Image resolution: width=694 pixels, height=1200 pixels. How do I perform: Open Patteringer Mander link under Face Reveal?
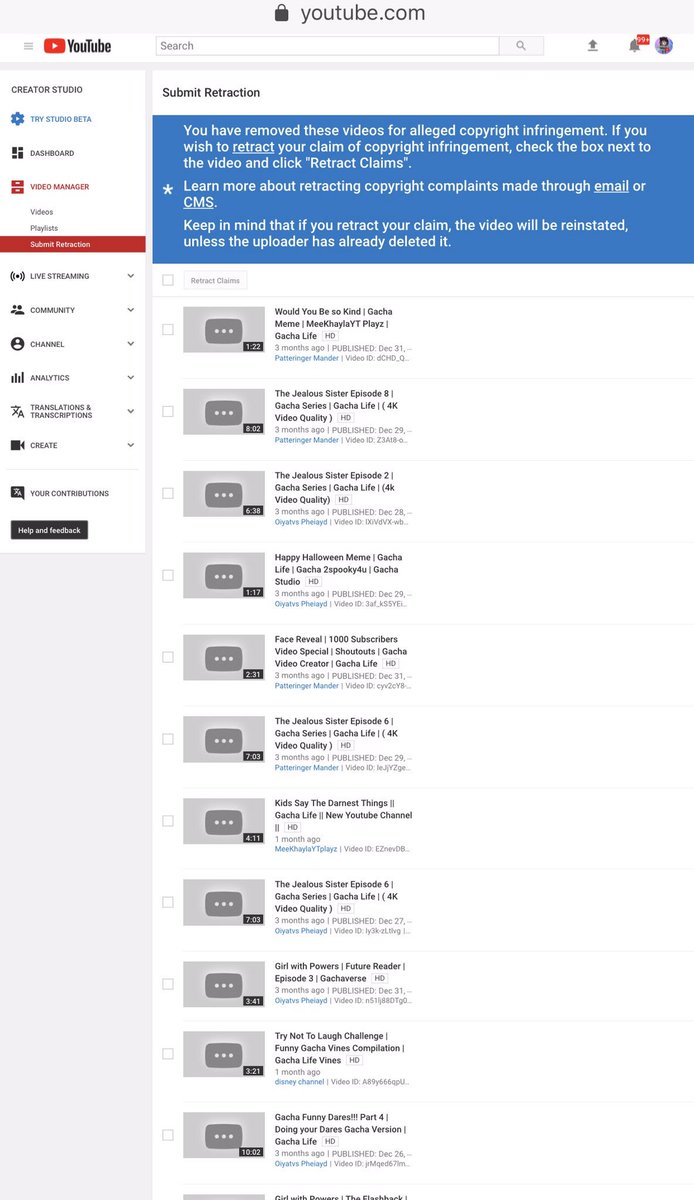click(307, 686)
